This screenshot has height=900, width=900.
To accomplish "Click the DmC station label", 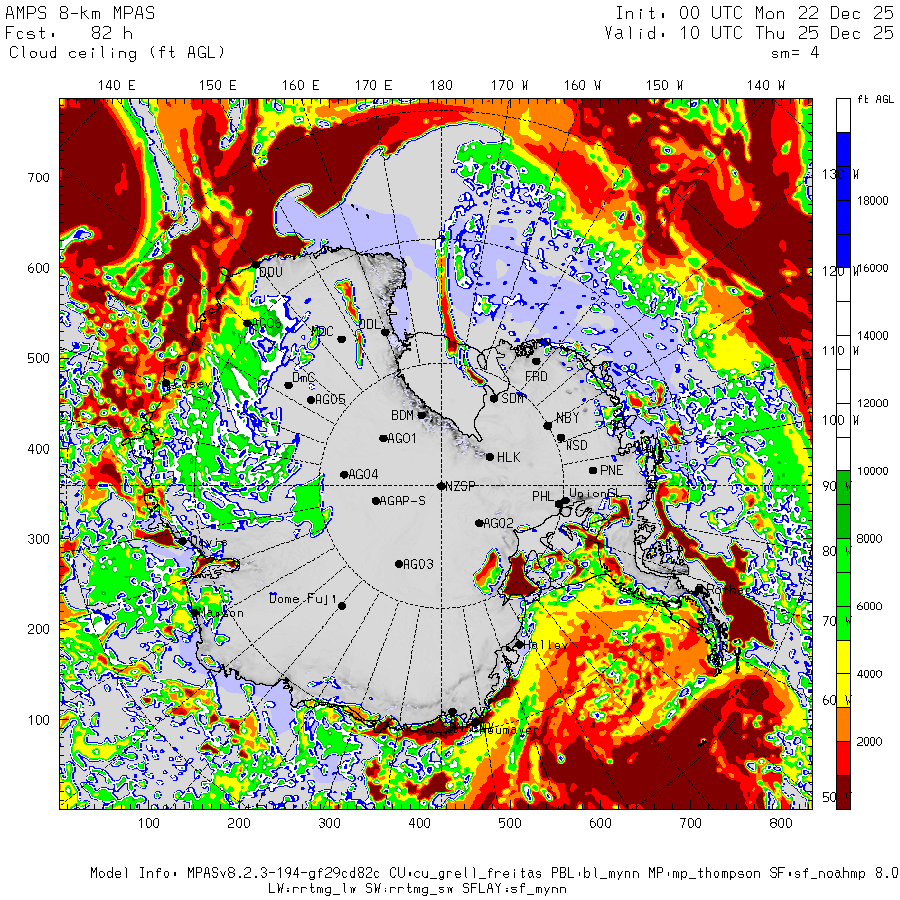I will point(304,378).
